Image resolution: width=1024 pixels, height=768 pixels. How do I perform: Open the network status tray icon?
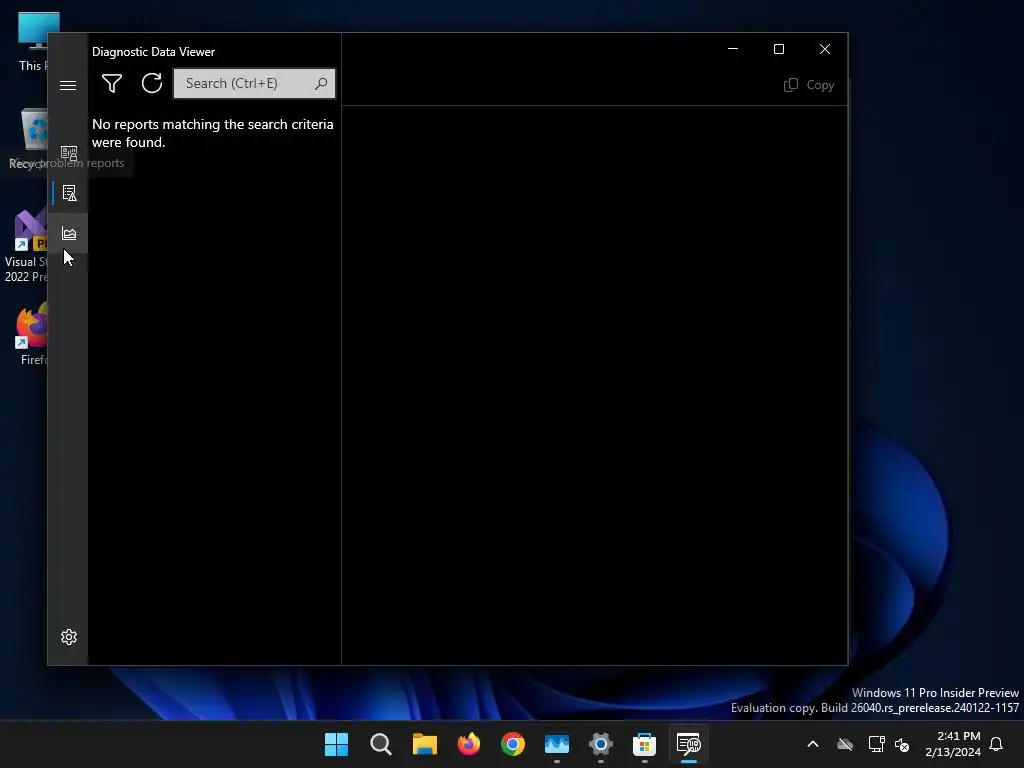[876, 744]
